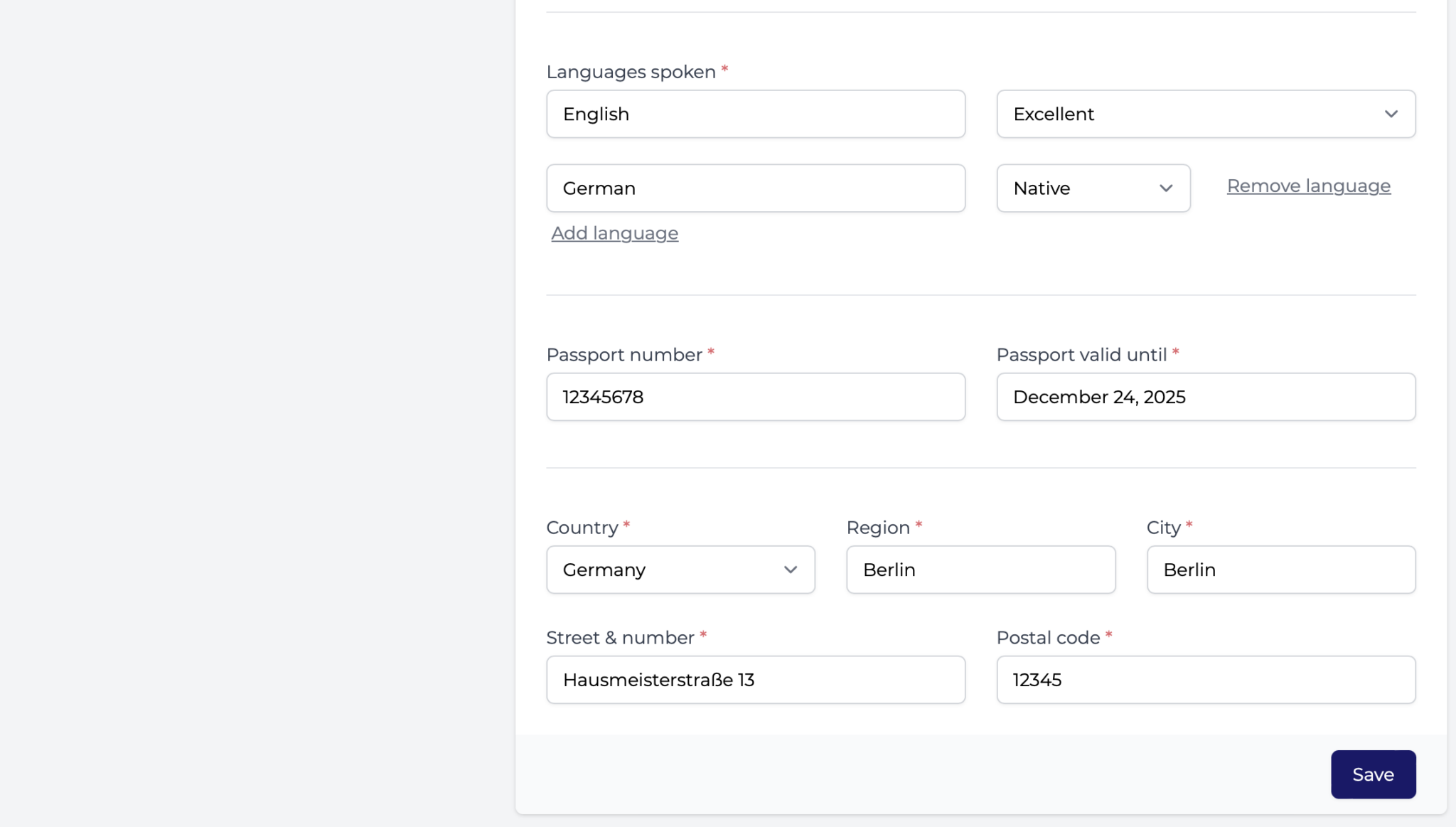1456x827 pixels.
Task: Click the English language input field
Action: [756, 114]
